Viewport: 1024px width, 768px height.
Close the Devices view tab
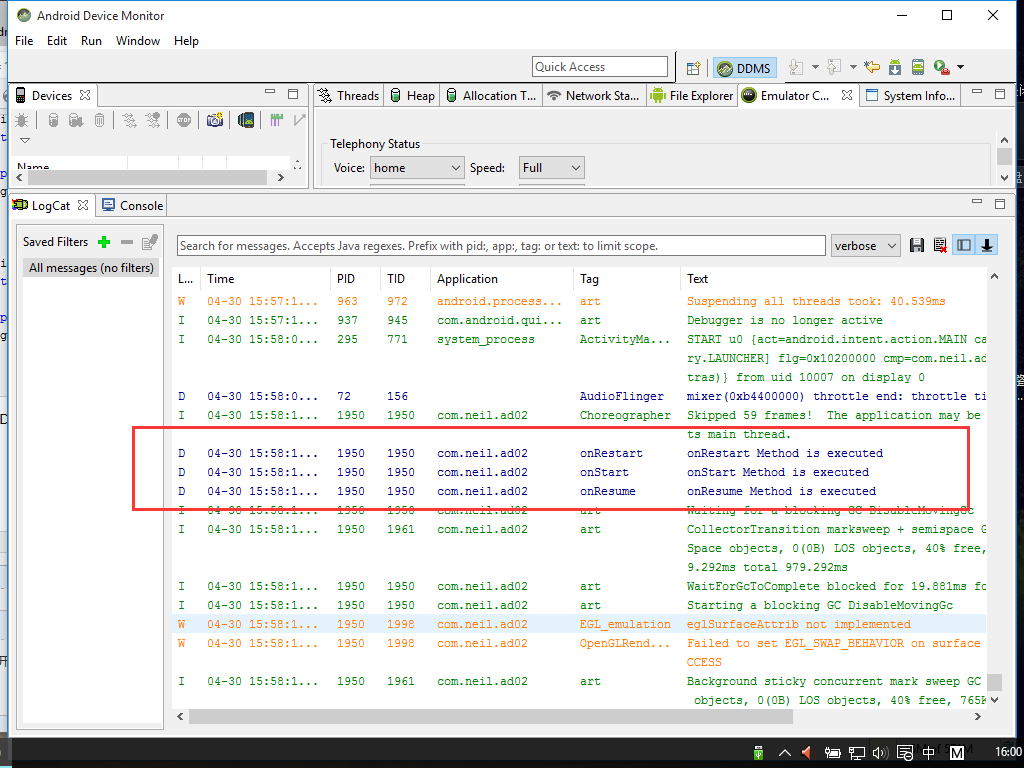point(85,95)
